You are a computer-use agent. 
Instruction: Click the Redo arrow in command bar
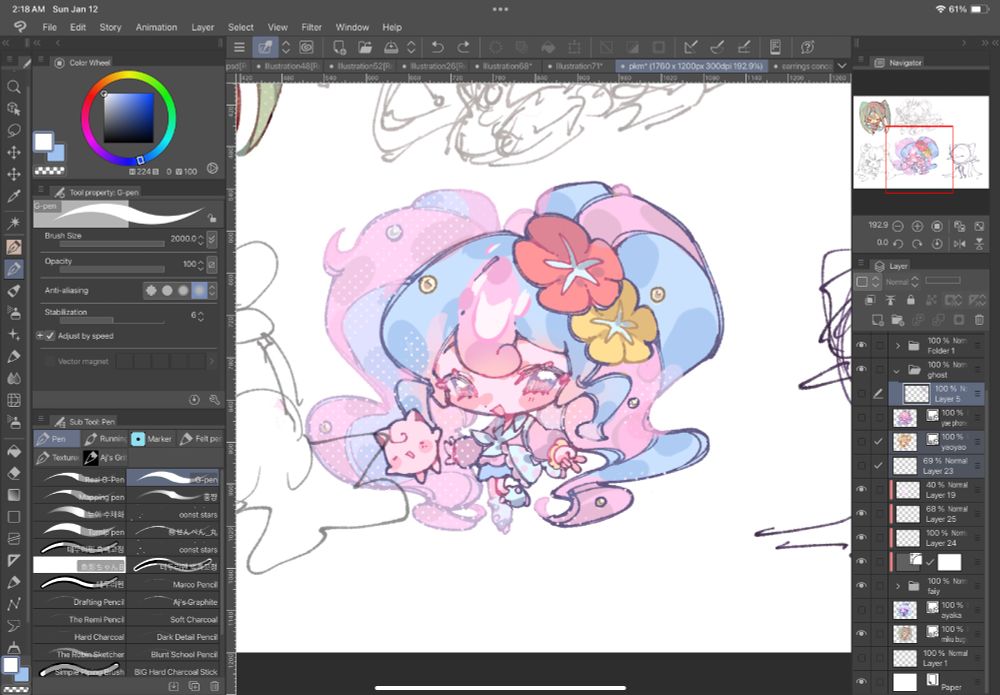coord(464,47)
